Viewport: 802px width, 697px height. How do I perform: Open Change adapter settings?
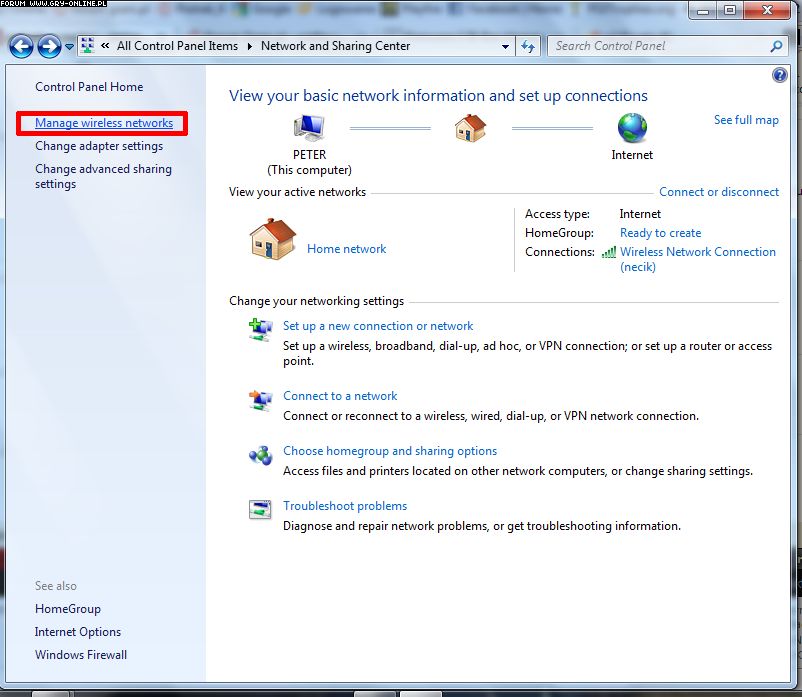pyautogui.click(x=99, y=146)
